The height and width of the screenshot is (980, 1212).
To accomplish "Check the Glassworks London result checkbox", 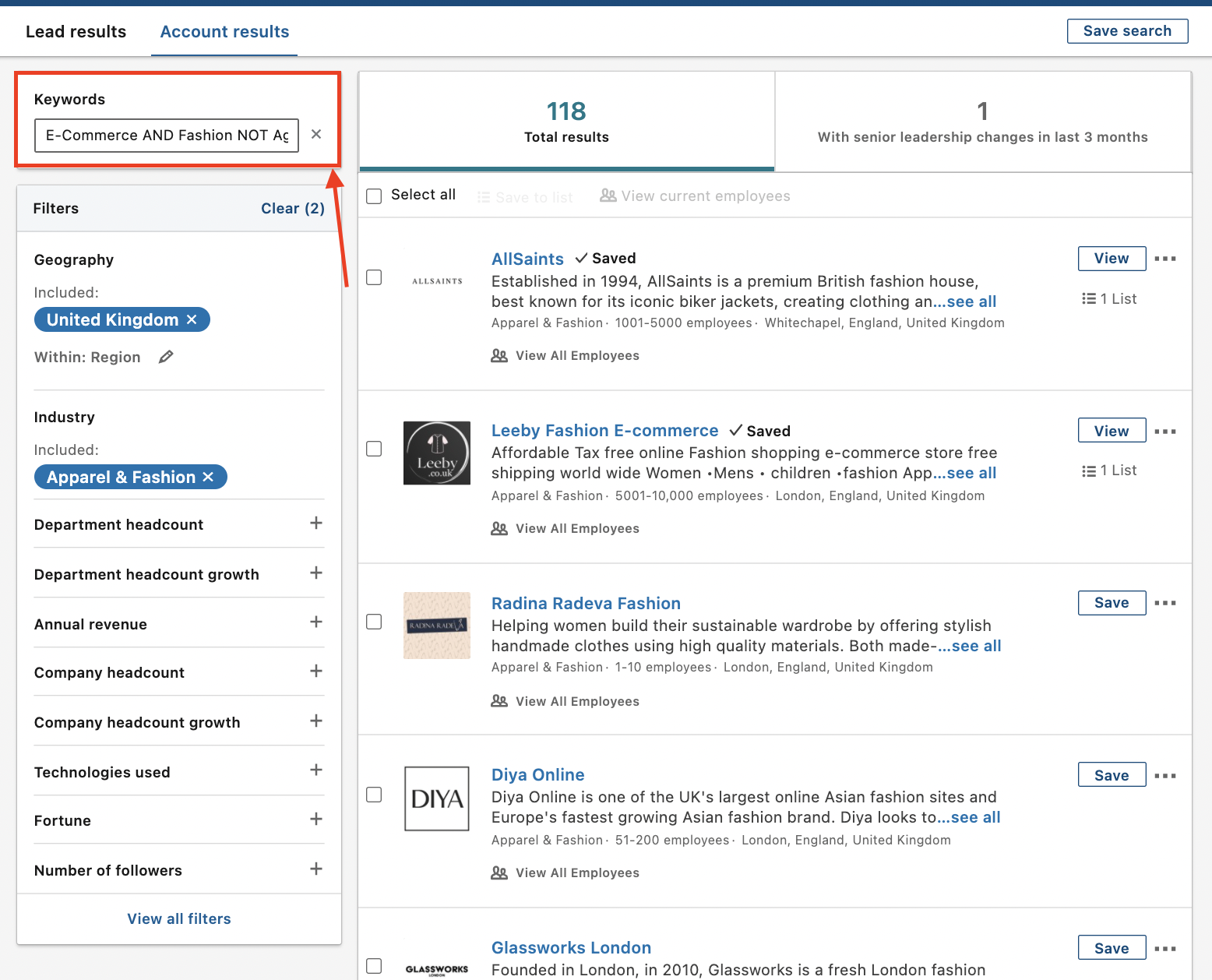I will pyautogui.click(x=374, y=966).
